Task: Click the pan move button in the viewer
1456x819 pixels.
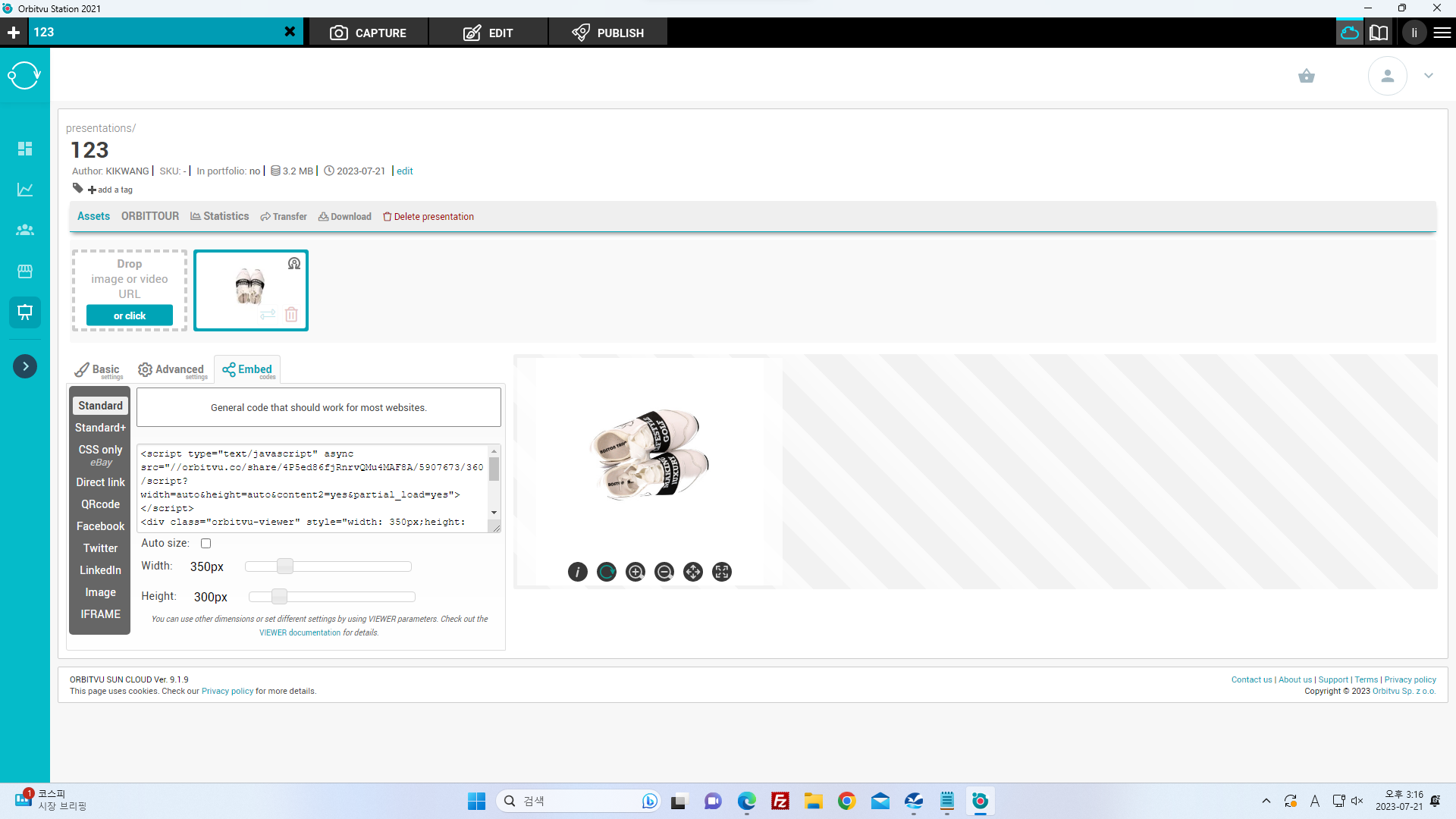Action: tap(693, 572)
